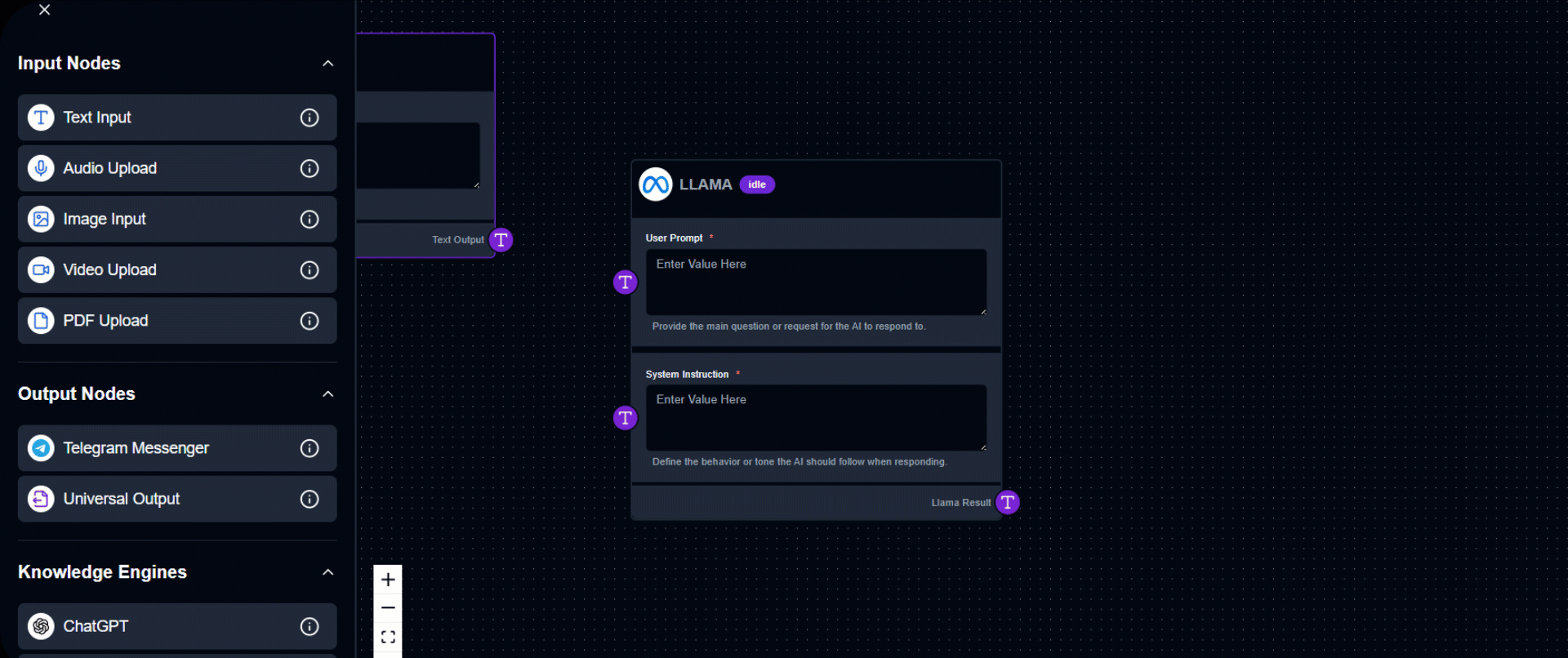Click the Text Input node icon

pos(41,118)
